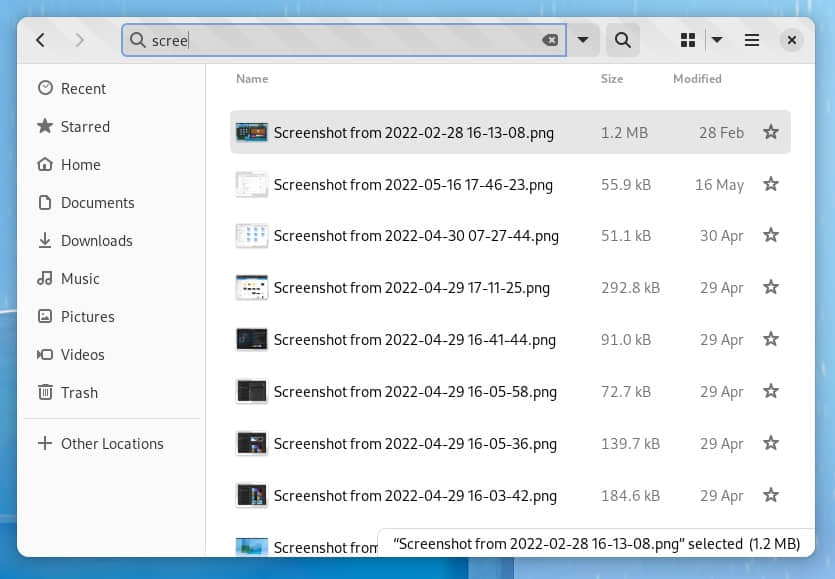Click the magnifier search toggle button
835x579 pixels.
622,40
